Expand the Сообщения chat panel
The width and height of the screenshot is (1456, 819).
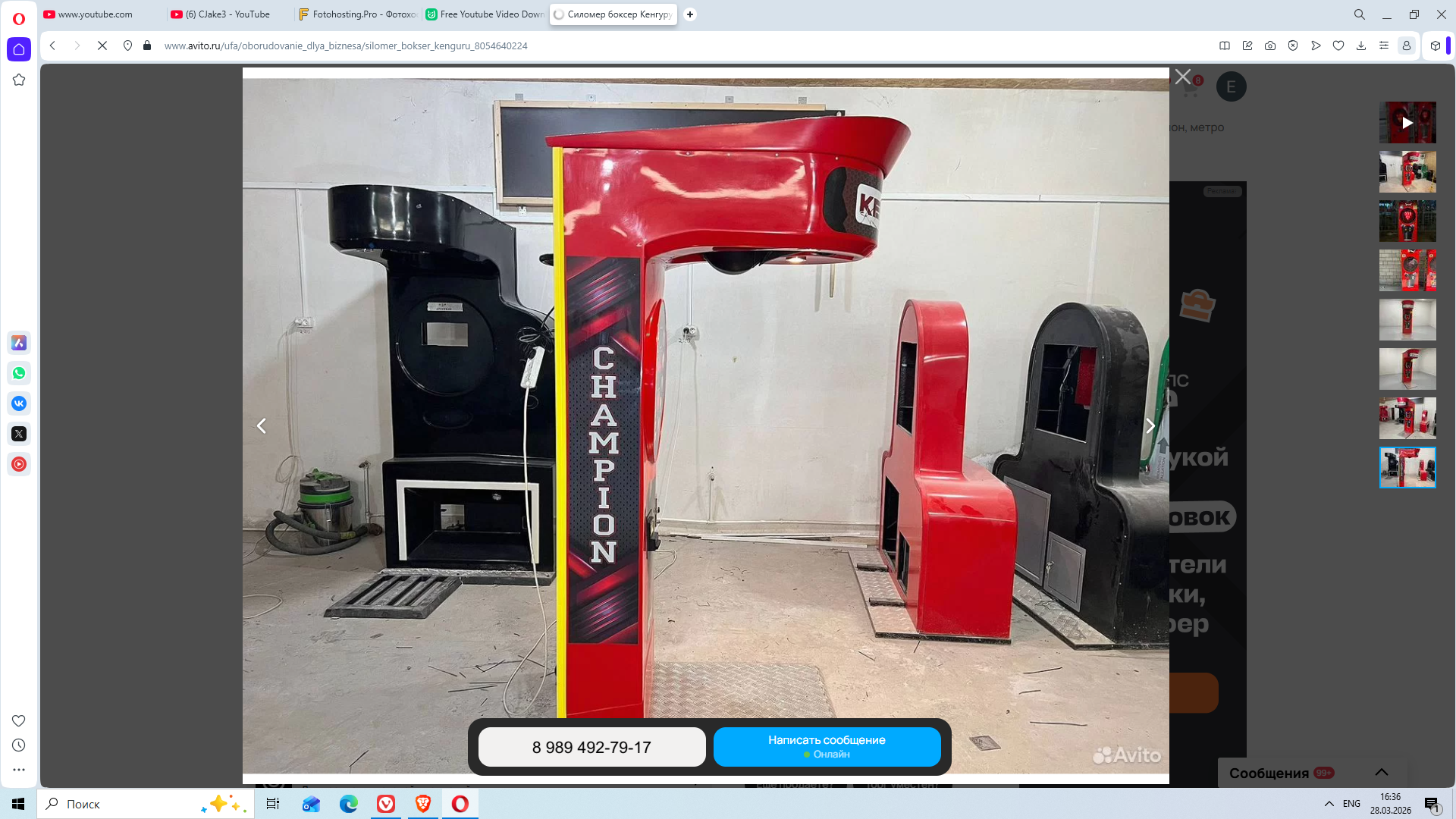tap(1381, 772)
